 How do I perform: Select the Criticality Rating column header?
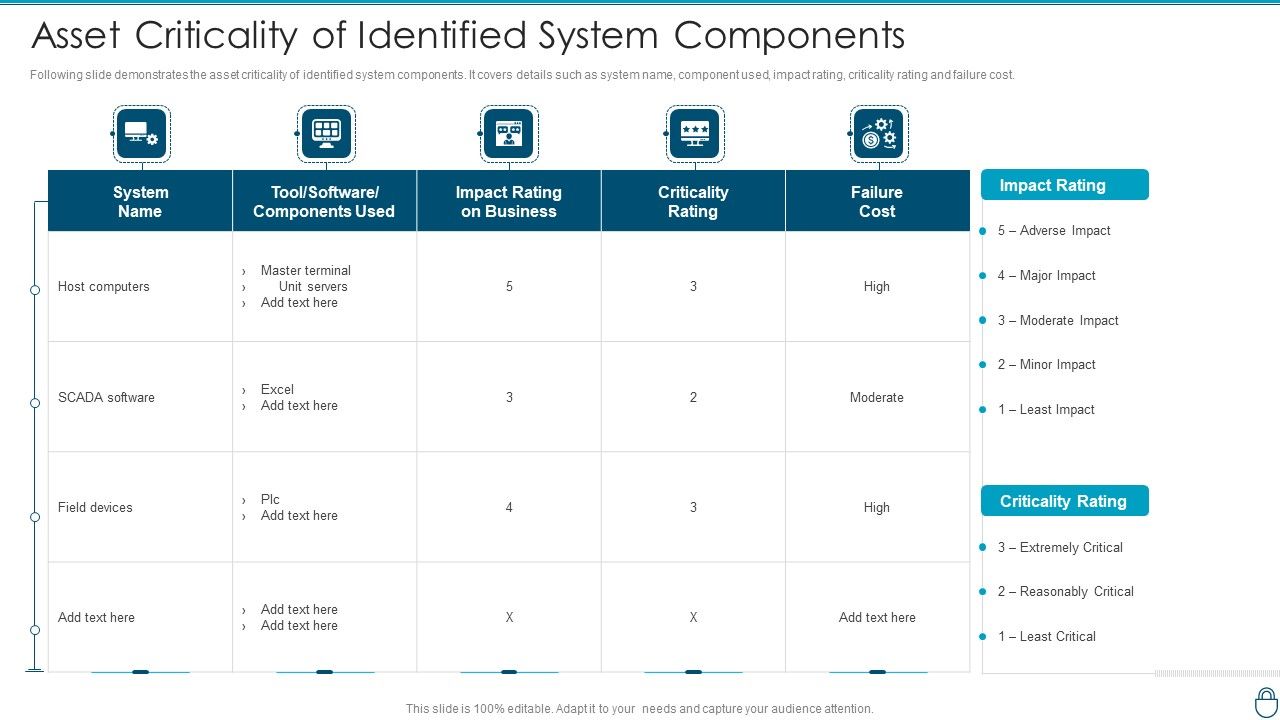tap(693, 201)
